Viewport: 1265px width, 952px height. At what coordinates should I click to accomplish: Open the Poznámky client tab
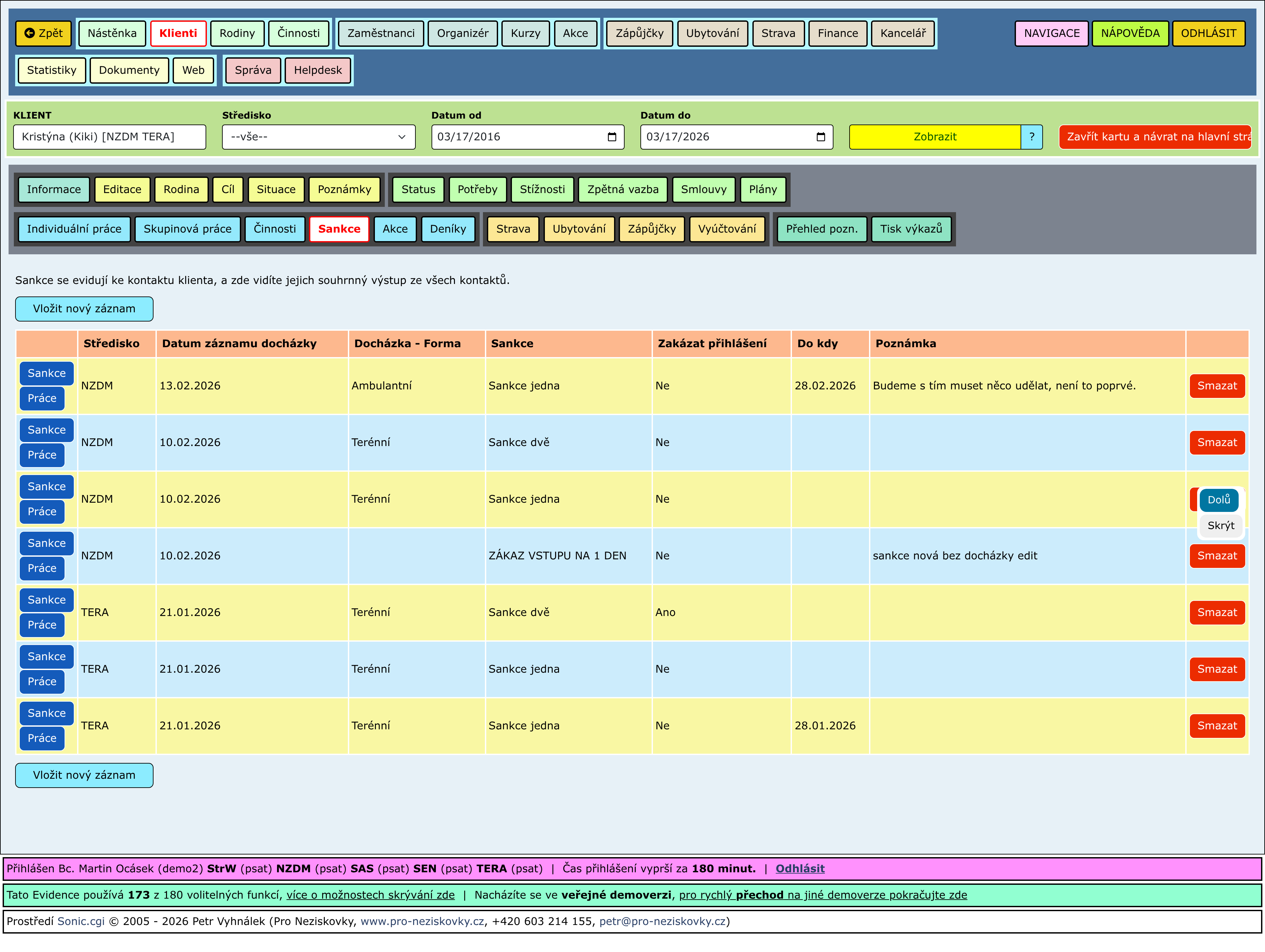pos(344,189)
